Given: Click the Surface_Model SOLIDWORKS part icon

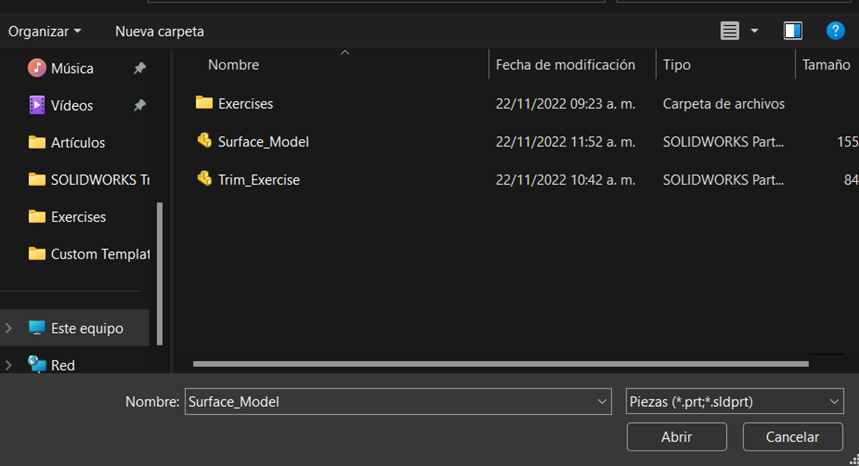Looking at the screenshot, I should [204, 141].
